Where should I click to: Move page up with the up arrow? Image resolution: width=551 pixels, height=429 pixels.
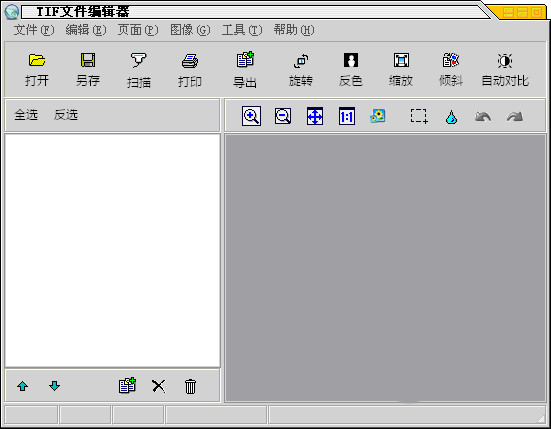click(22, 386)
